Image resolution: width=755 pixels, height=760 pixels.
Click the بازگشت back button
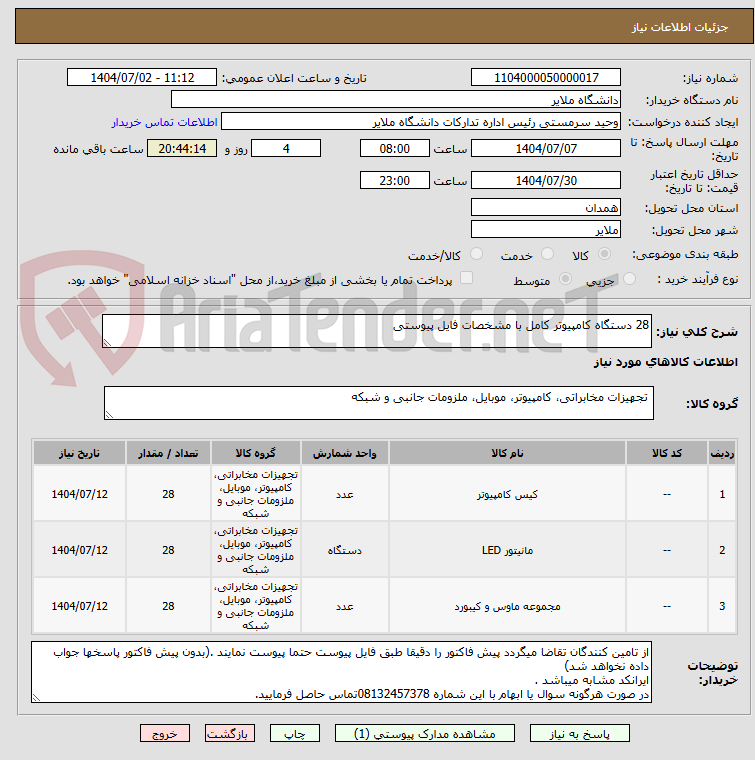point(230,733)
